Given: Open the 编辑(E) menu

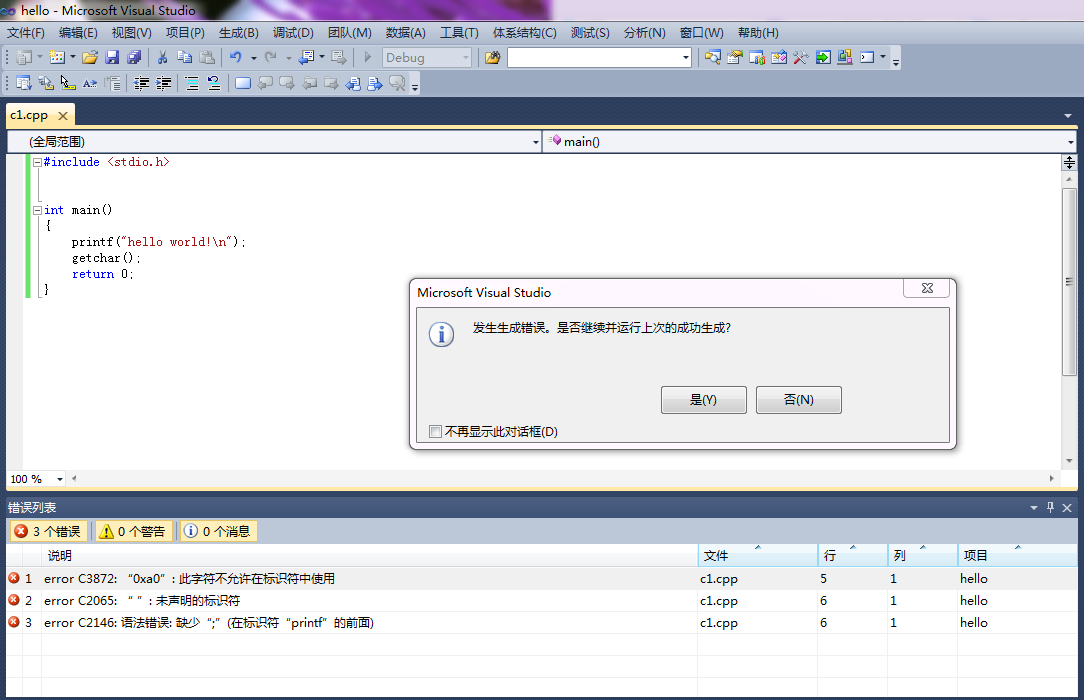Looking at the screenshot, I should (78, 32).
